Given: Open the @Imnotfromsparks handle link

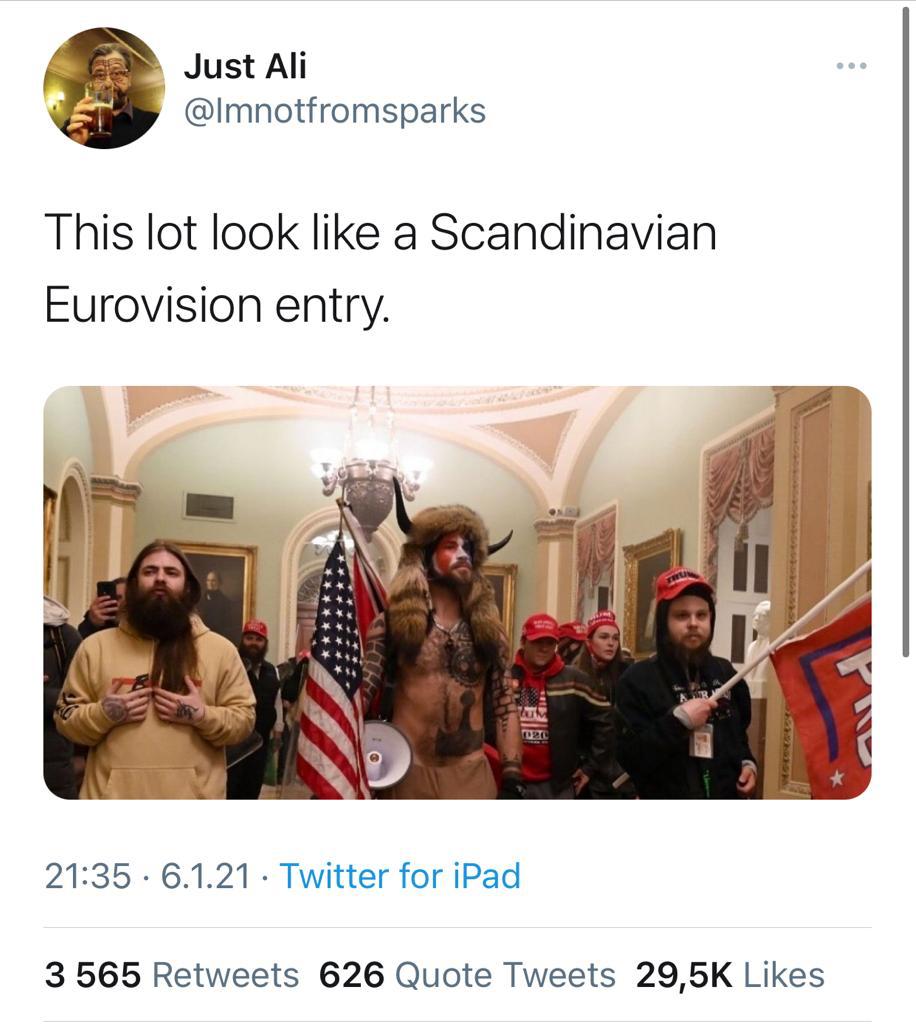Looking at the screenshot, I should (335, 111).
